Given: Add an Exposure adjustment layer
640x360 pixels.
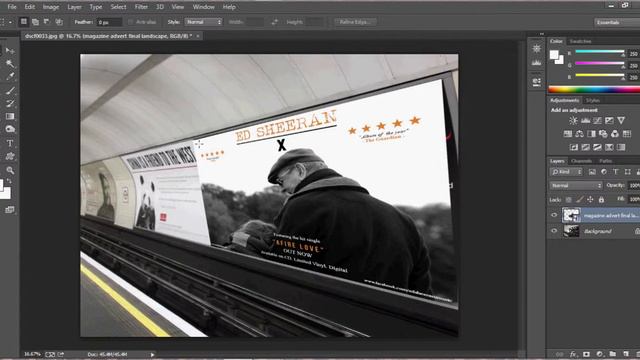Looking at the screenshot, I should coord(609,120).
